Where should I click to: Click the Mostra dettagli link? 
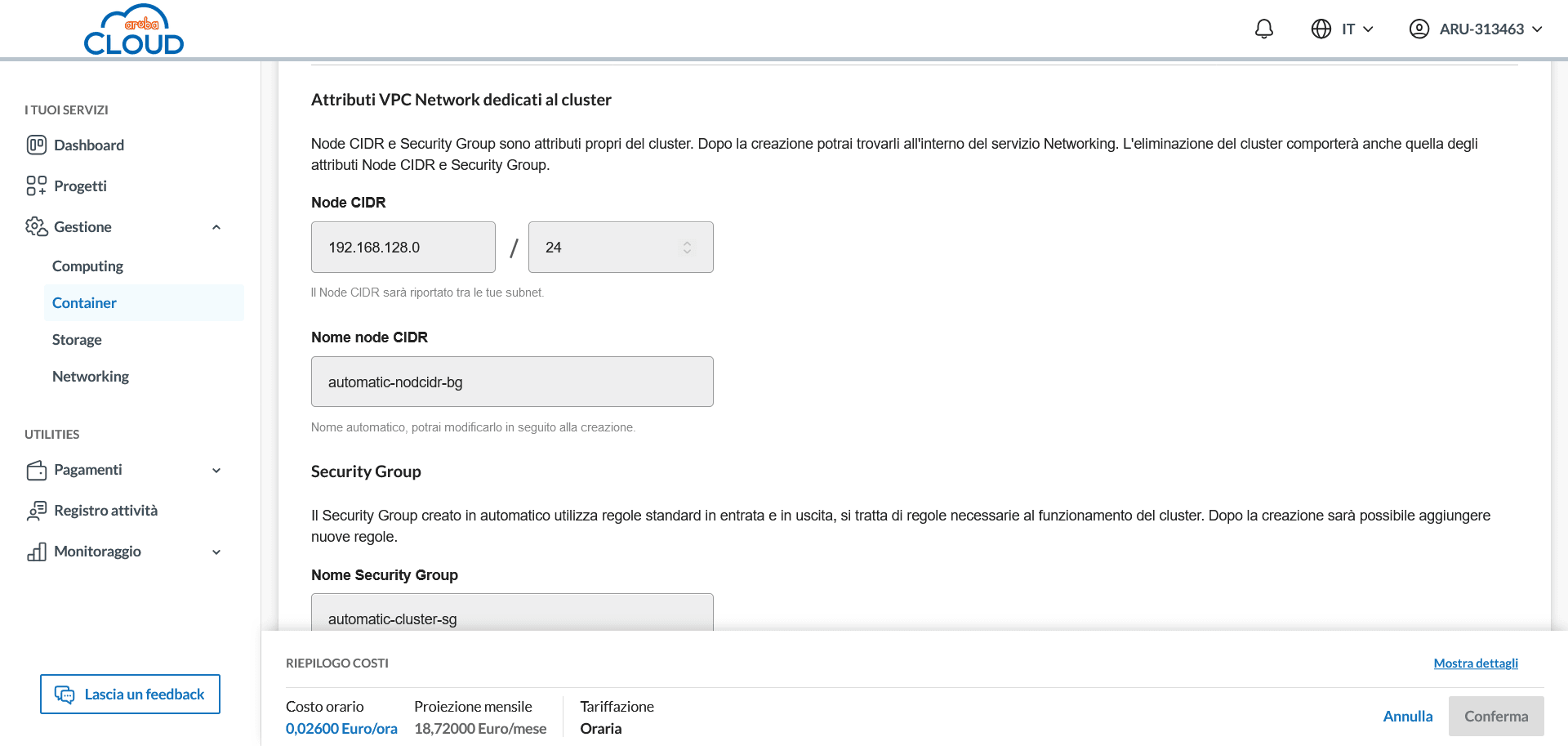tap(1475, 663)
